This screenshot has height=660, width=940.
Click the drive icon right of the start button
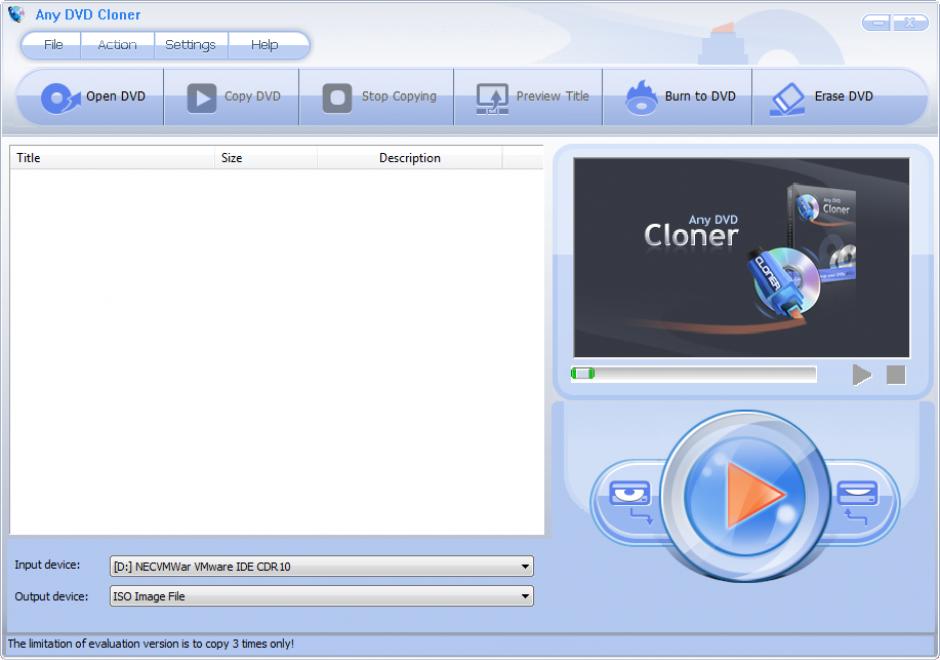pyautogui.click(x=857, y=501)
